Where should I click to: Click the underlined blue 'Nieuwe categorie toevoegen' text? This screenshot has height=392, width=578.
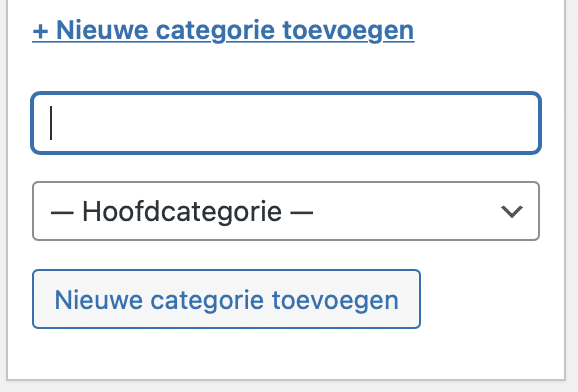(x=235, y=31)
